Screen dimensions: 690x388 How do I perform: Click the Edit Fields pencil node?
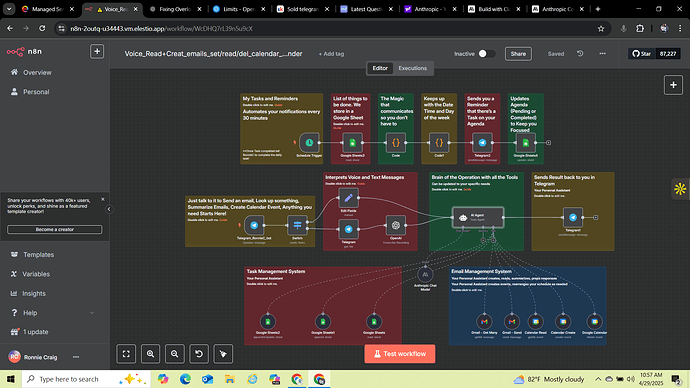pyautogui.click(x=349, y=198)
